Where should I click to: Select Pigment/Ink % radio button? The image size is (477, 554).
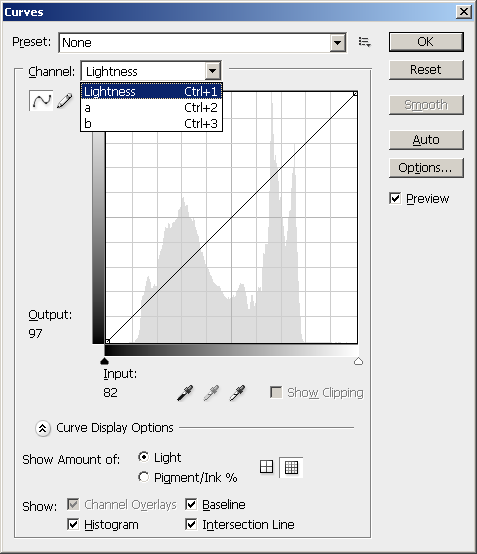(x=143, y=477)
